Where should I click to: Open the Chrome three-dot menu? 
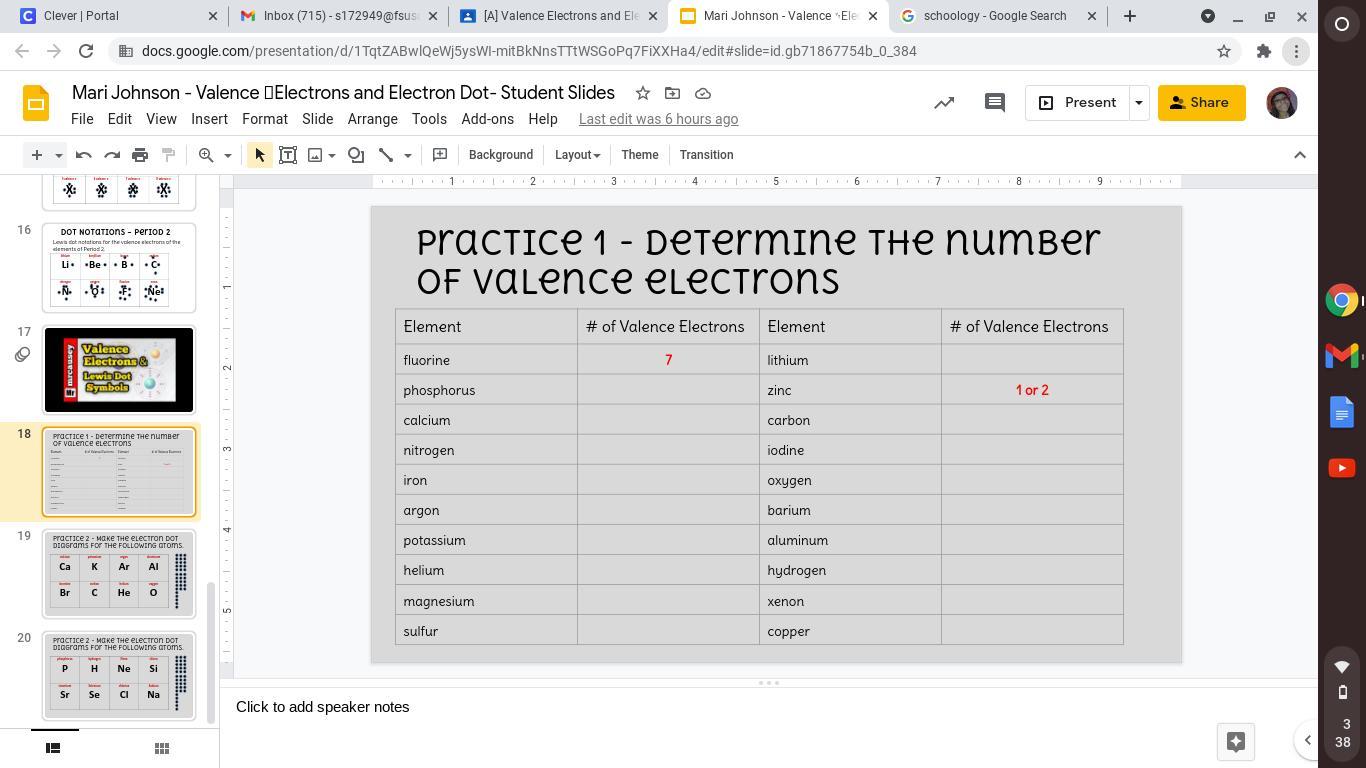coord(1296,51)
